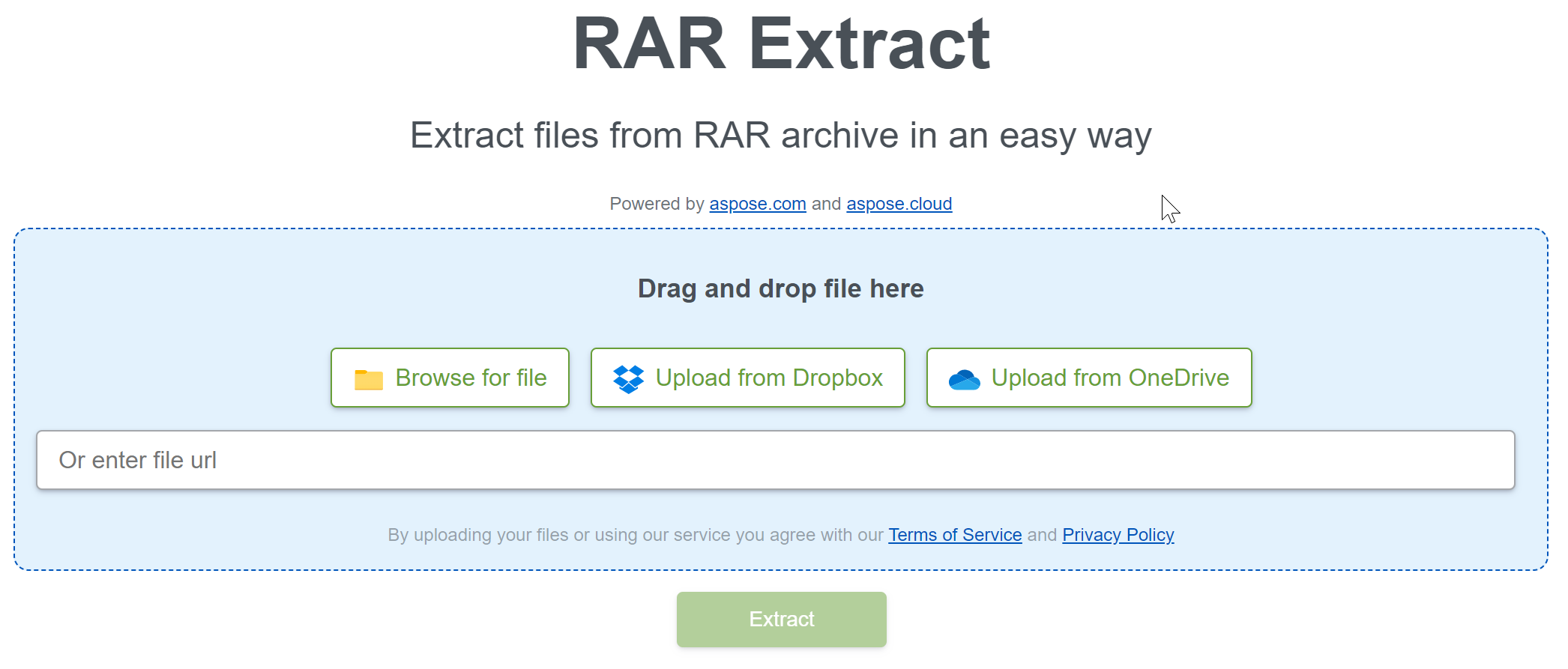Click empty drop zone area right of OneDrive button
Screen dimensions: 1568x669
tap(1394, 378)
